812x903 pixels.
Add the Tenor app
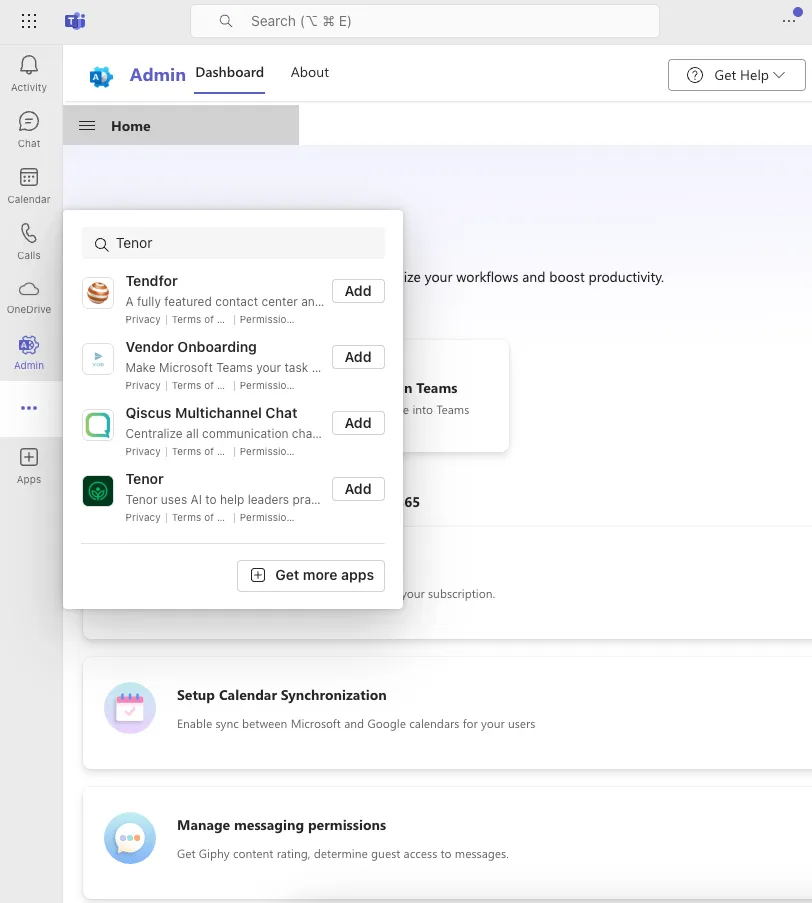pos(358,489)
